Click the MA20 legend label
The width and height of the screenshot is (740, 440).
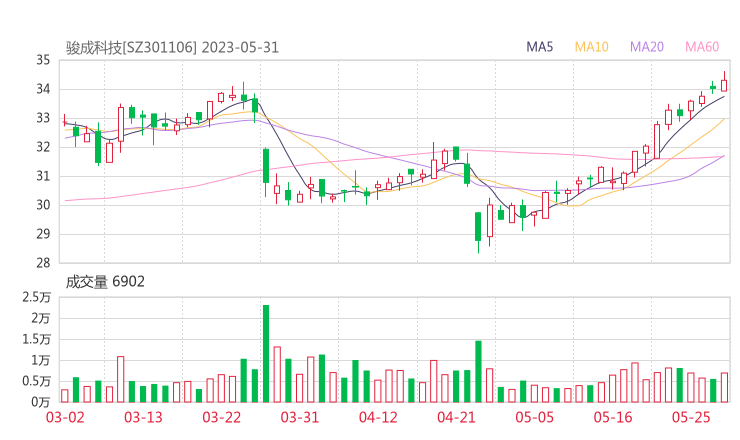point(647,47)
